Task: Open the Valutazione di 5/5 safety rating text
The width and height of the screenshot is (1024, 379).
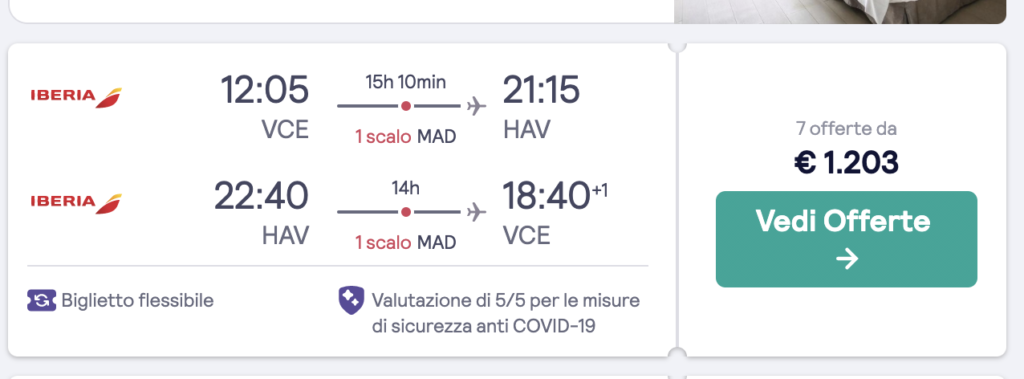Action: (x=506, y=313)
